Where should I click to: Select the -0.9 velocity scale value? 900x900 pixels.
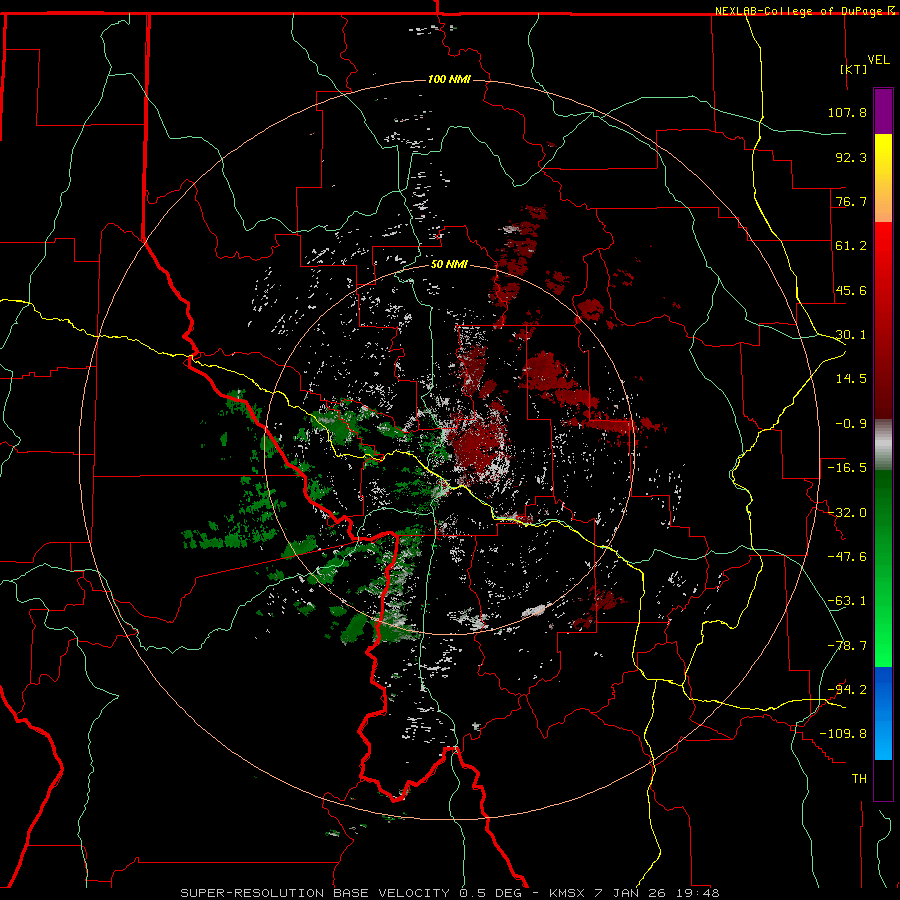(x=851, y=424)
